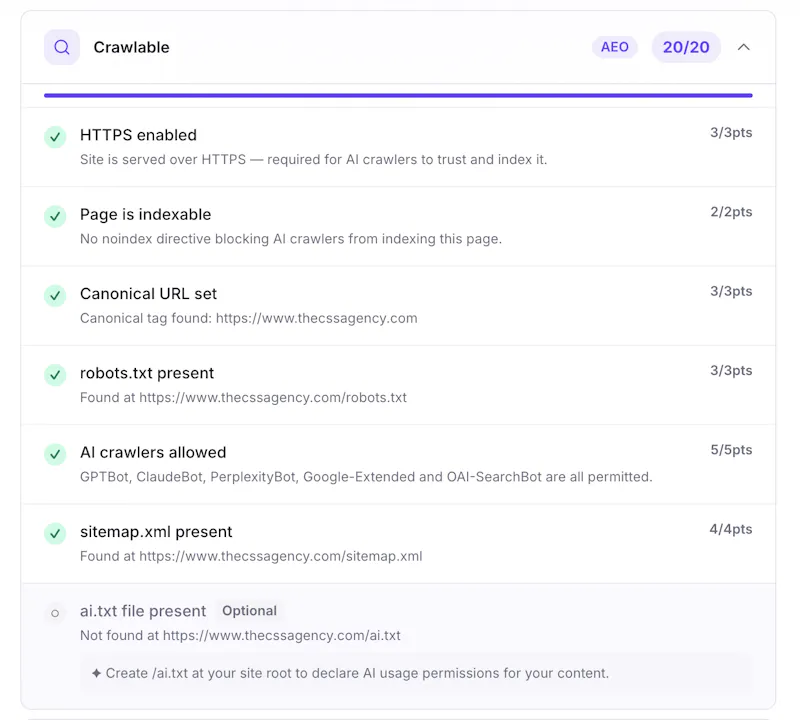
Task: Click the robots.txt present checkmark icon
Action: coord(55,375)
